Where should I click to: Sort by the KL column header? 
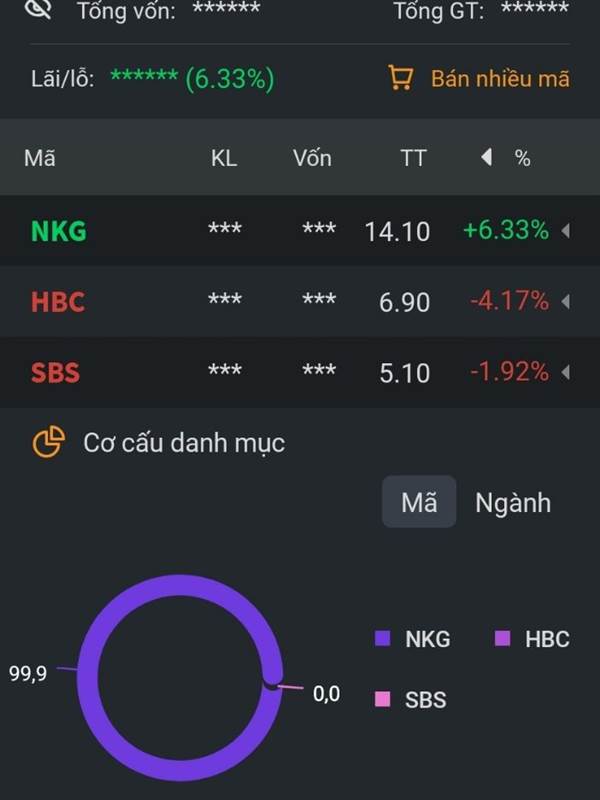(224, 158)
